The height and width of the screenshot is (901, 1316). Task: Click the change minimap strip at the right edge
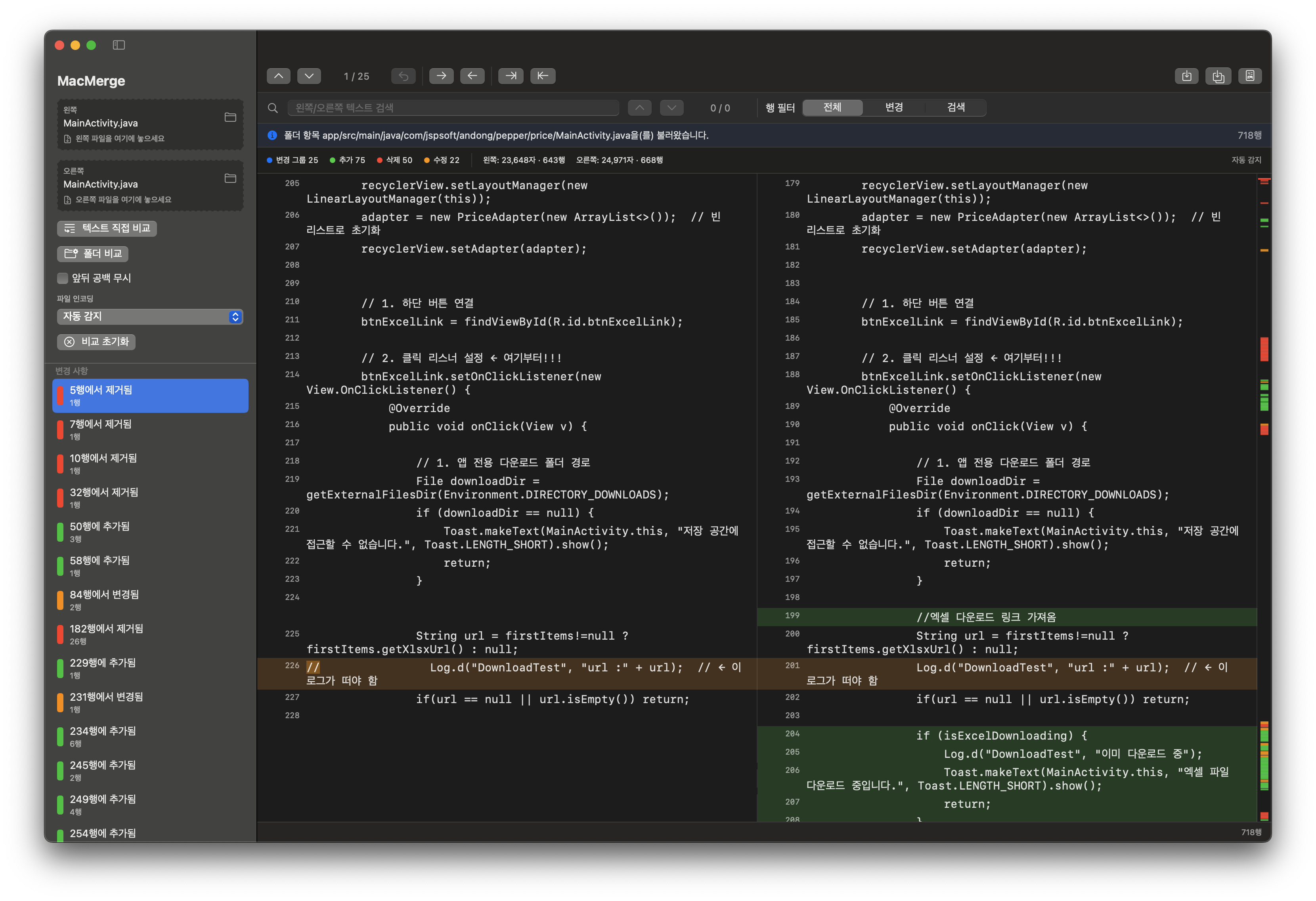[x=1264, y=498]
